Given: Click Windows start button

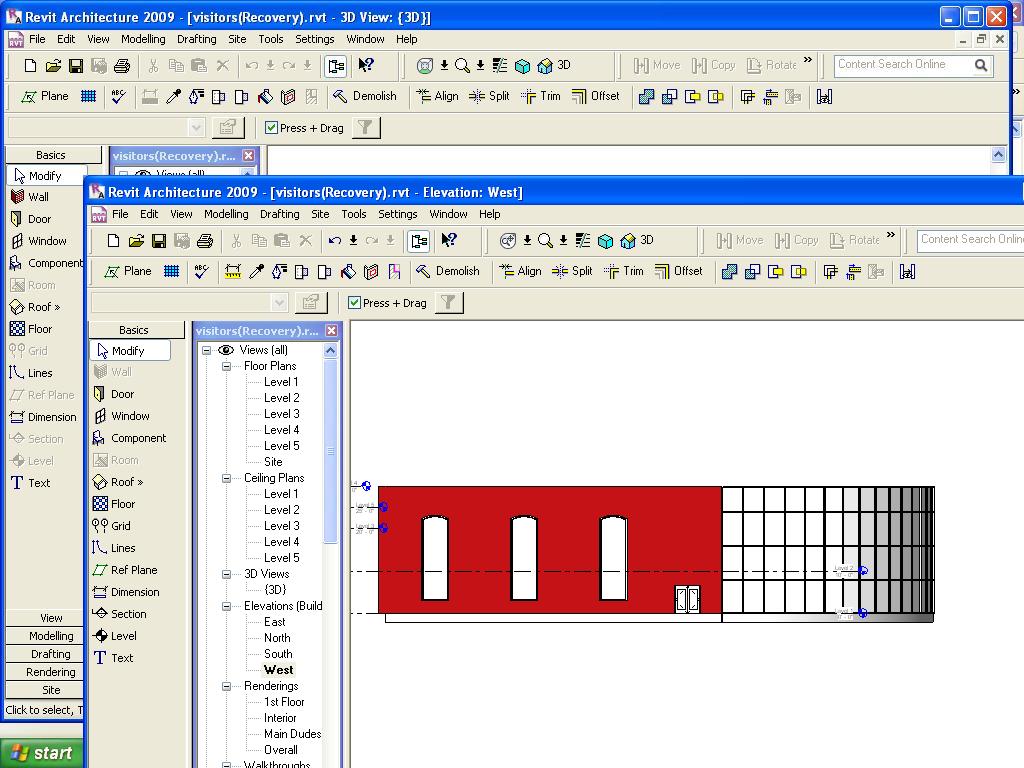Looking at the screenshot, I should [x=42, y=753].
